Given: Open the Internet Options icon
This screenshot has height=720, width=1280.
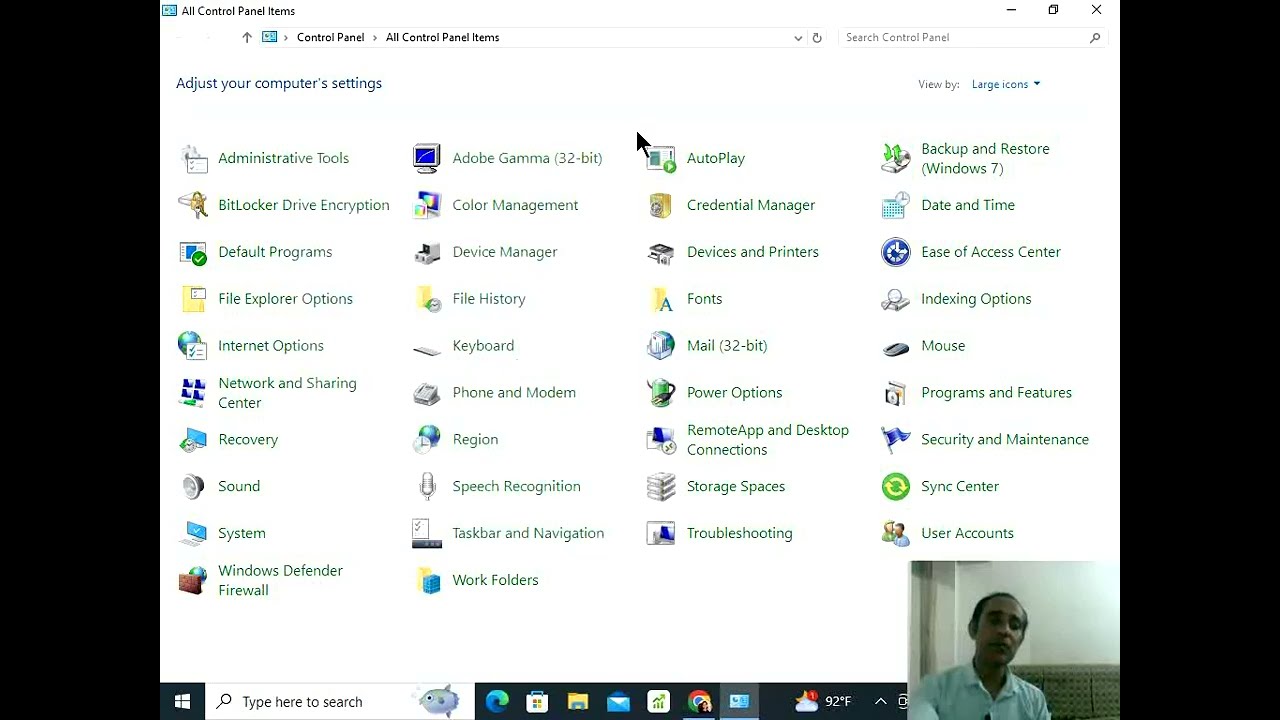Looking at the screenshot, I should point(193,346).
